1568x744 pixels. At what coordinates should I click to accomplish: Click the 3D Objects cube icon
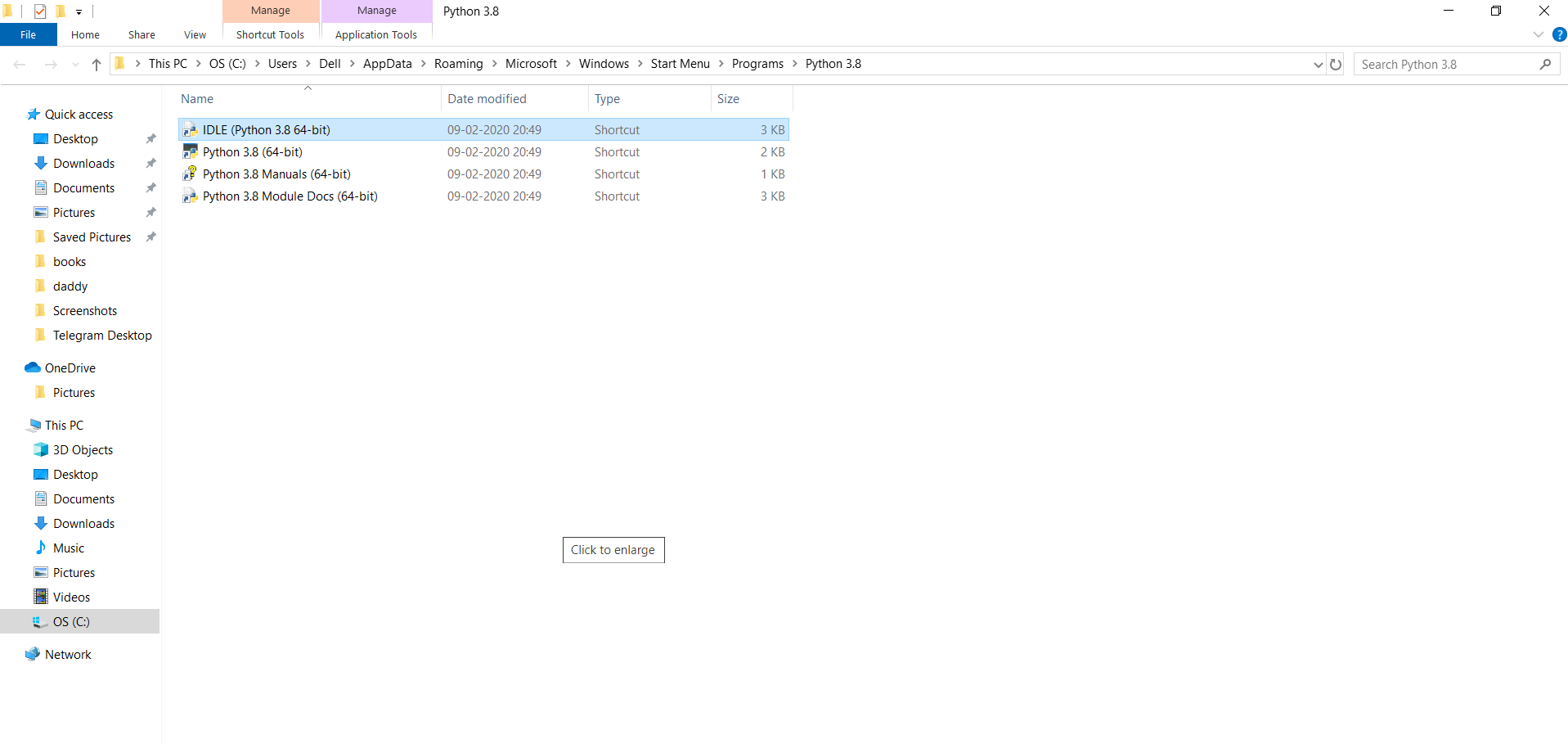pos(41,450)
